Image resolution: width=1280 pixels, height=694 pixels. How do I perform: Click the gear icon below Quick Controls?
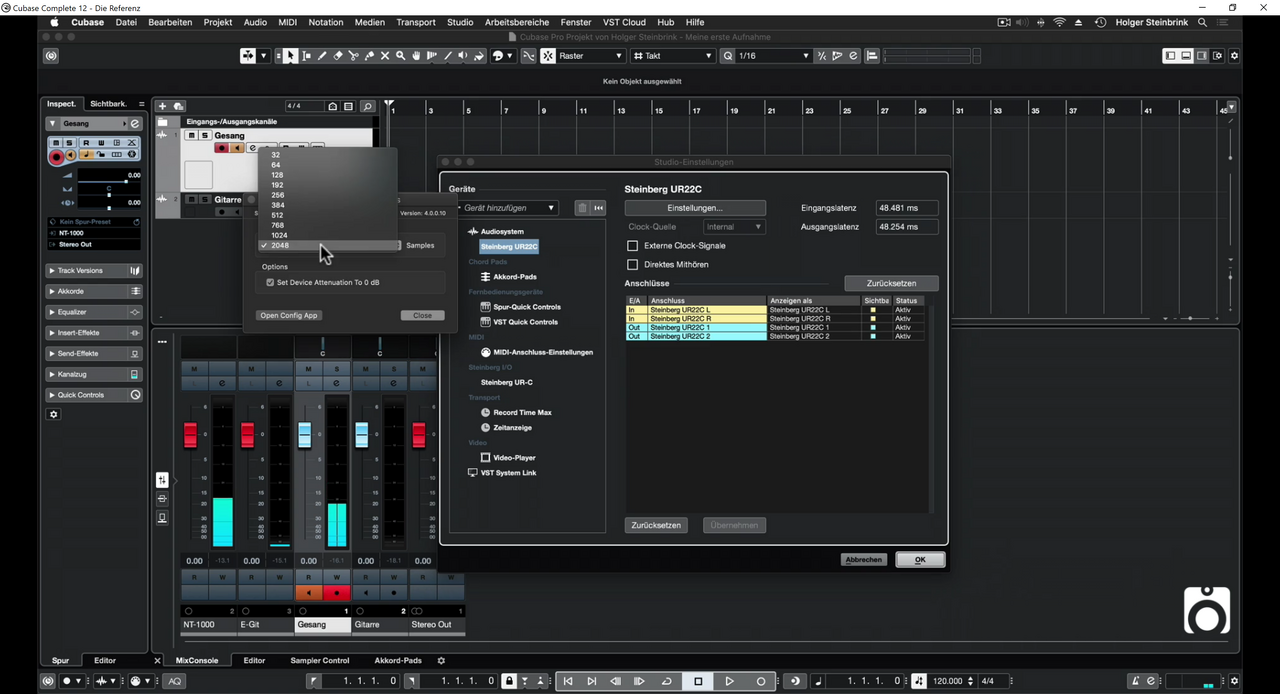54,414
